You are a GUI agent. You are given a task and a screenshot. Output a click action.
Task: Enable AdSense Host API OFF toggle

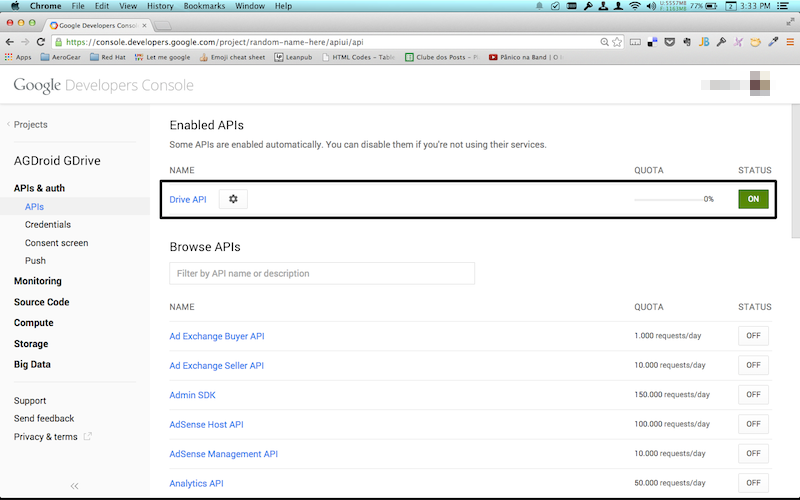pyautogui.click(x=753, y=424)
